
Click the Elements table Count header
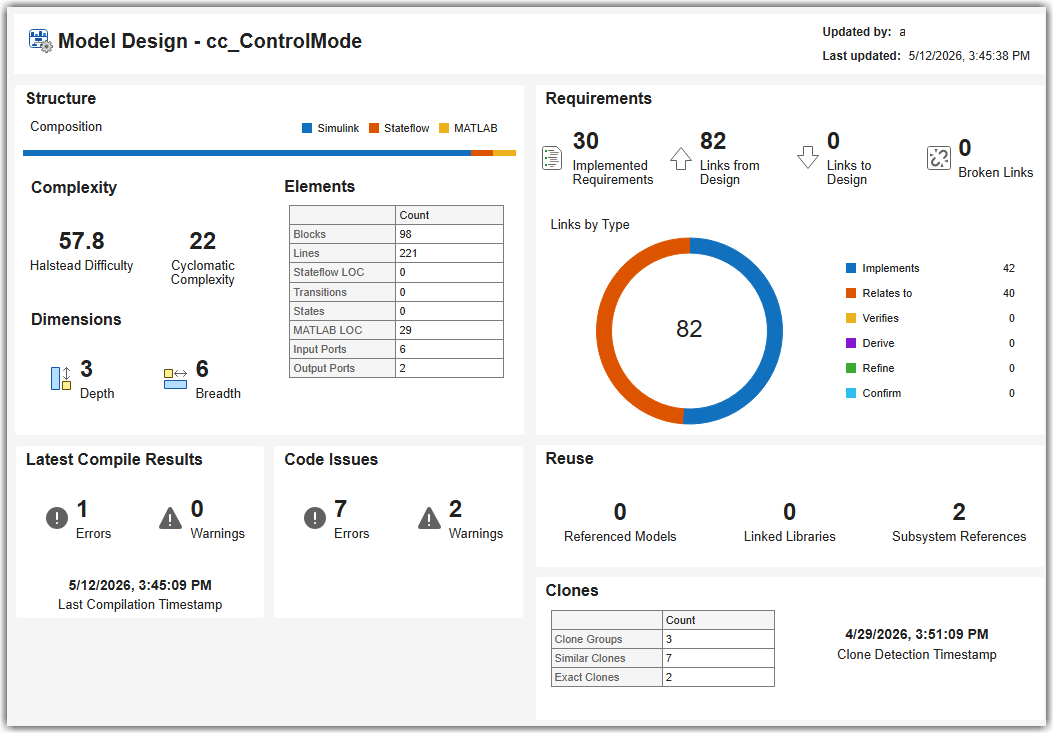pos(449,215)
